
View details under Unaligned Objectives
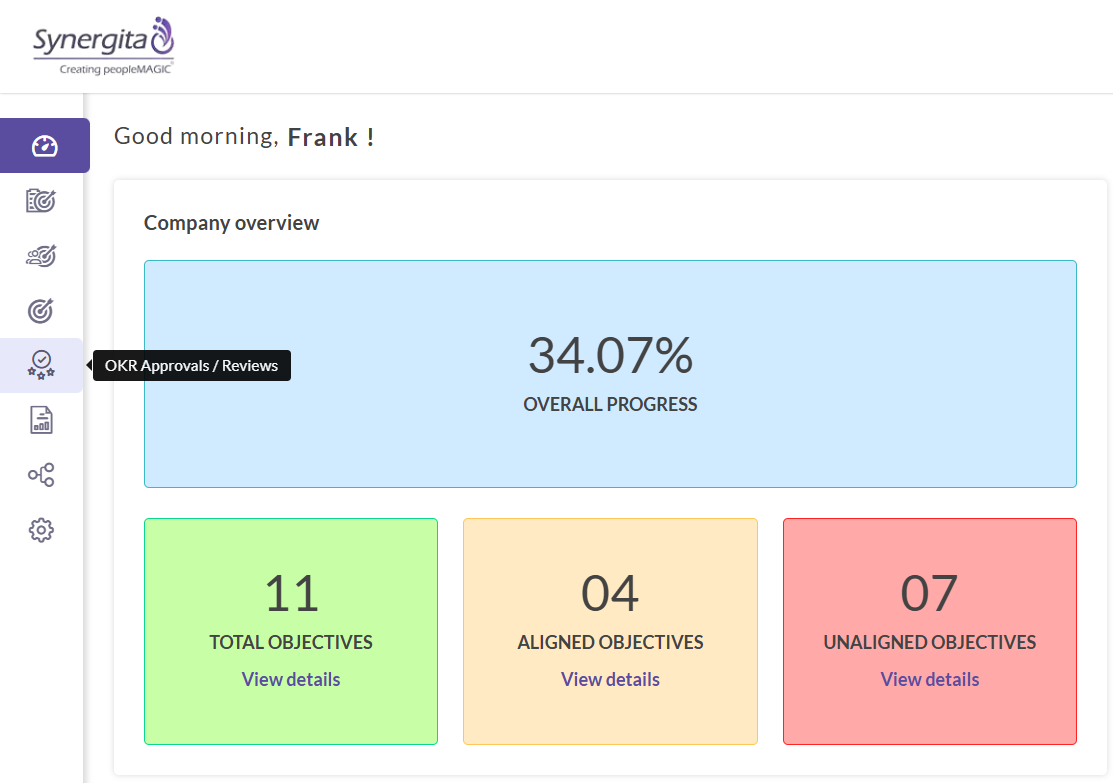coord(930,679)
